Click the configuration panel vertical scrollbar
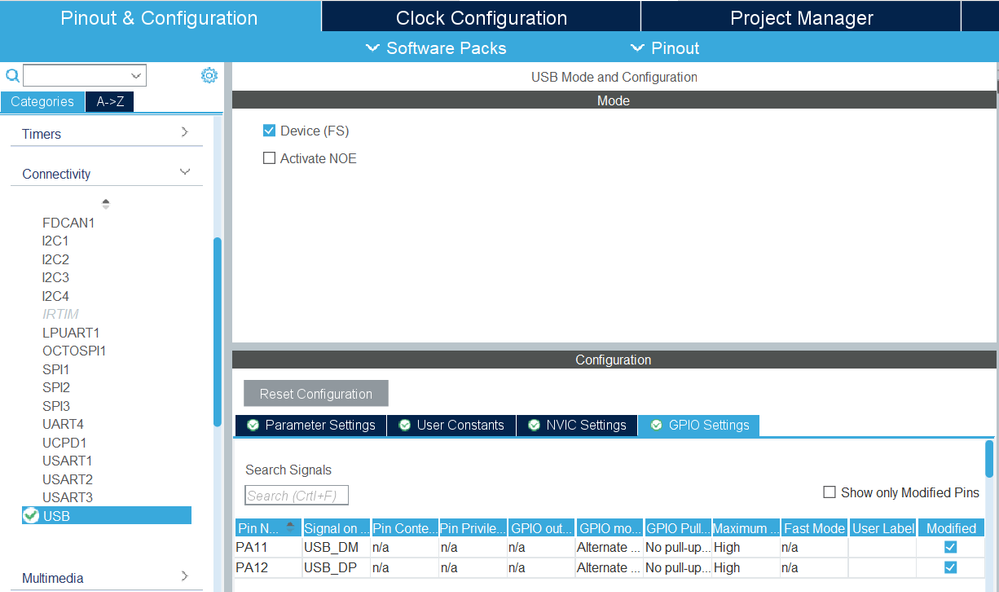Viewport: 999px width, 592px height. click(989, 459)
